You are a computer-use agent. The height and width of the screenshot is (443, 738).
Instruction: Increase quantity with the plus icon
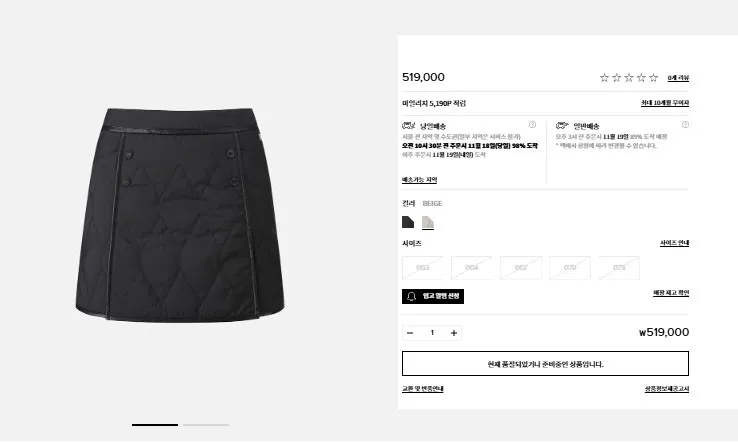454,333
